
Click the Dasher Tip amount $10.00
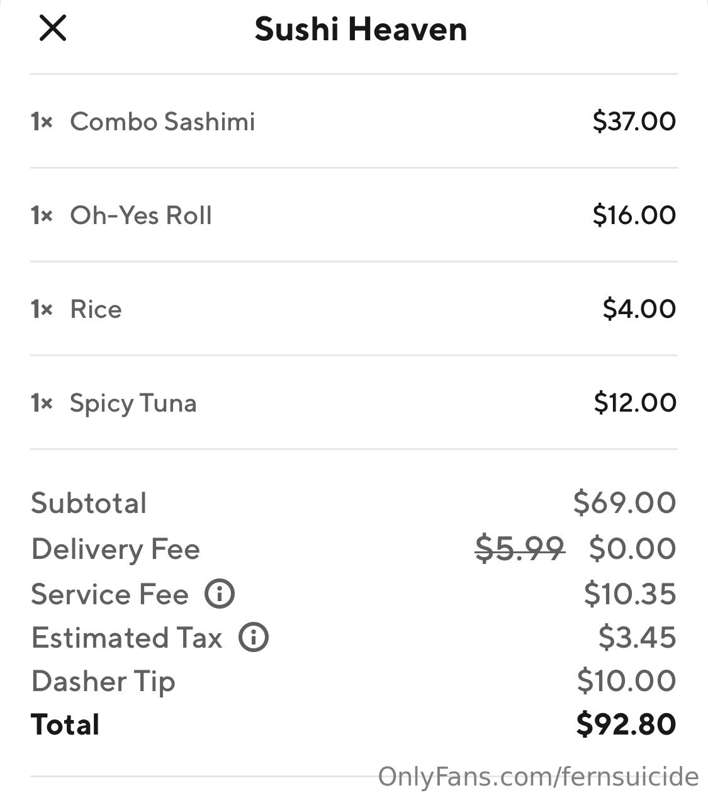click(627, 681)
